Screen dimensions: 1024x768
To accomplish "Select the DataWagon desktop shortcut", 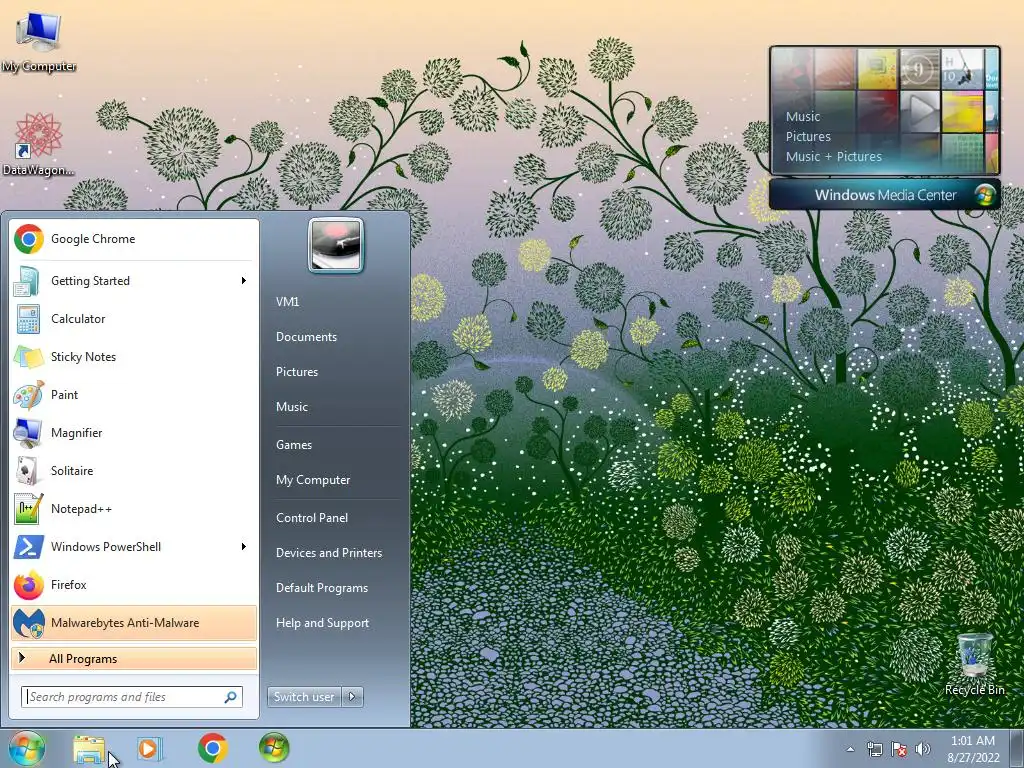I will 39,144.
